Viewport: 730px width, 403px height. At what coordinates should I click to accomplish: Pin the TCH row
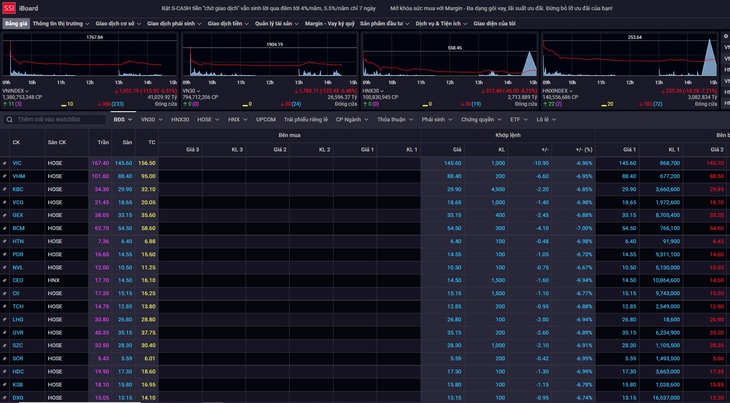point(5,307)
